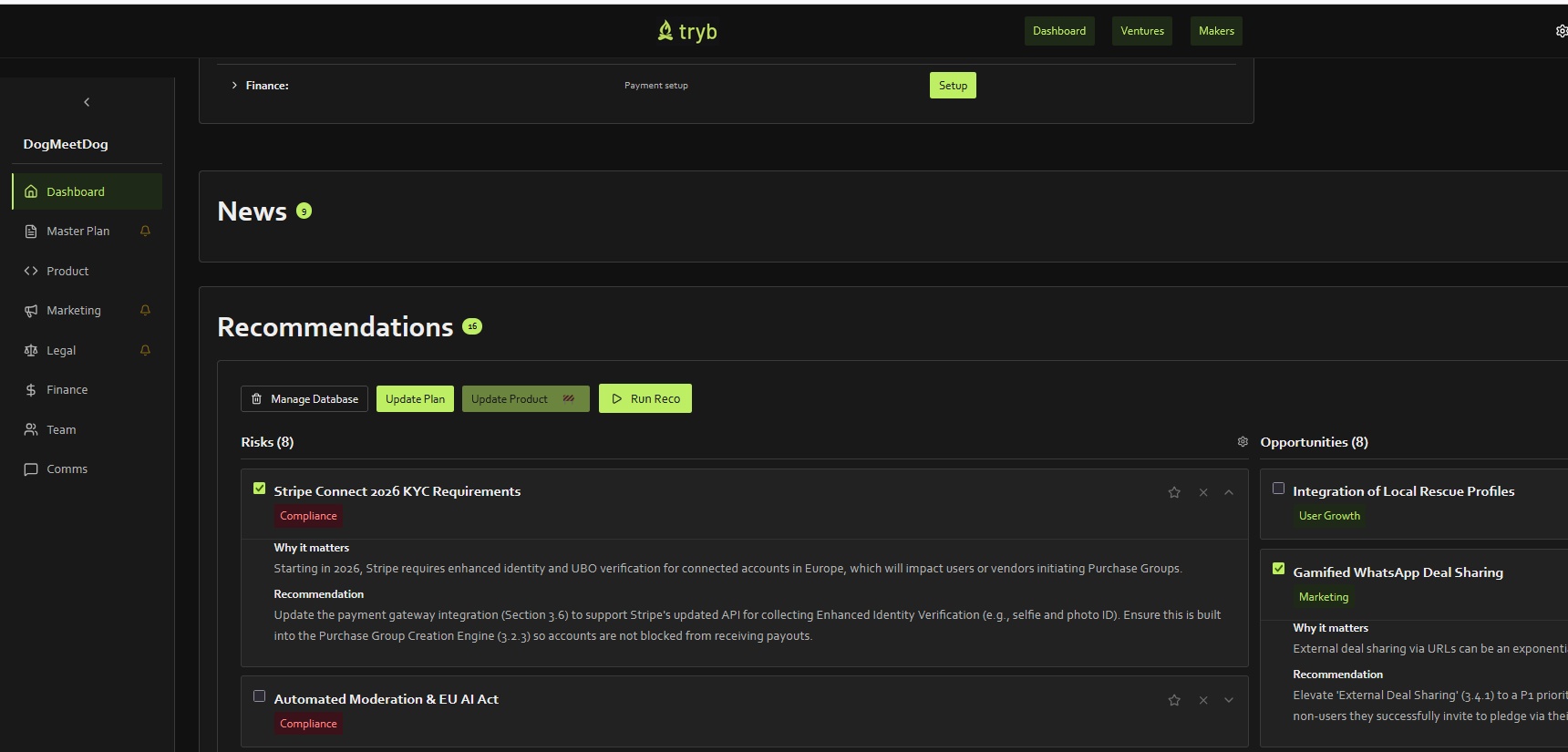Click Marketing tag under Gamified WhatsApp
1568x752 pixels.
point(1324,597)
